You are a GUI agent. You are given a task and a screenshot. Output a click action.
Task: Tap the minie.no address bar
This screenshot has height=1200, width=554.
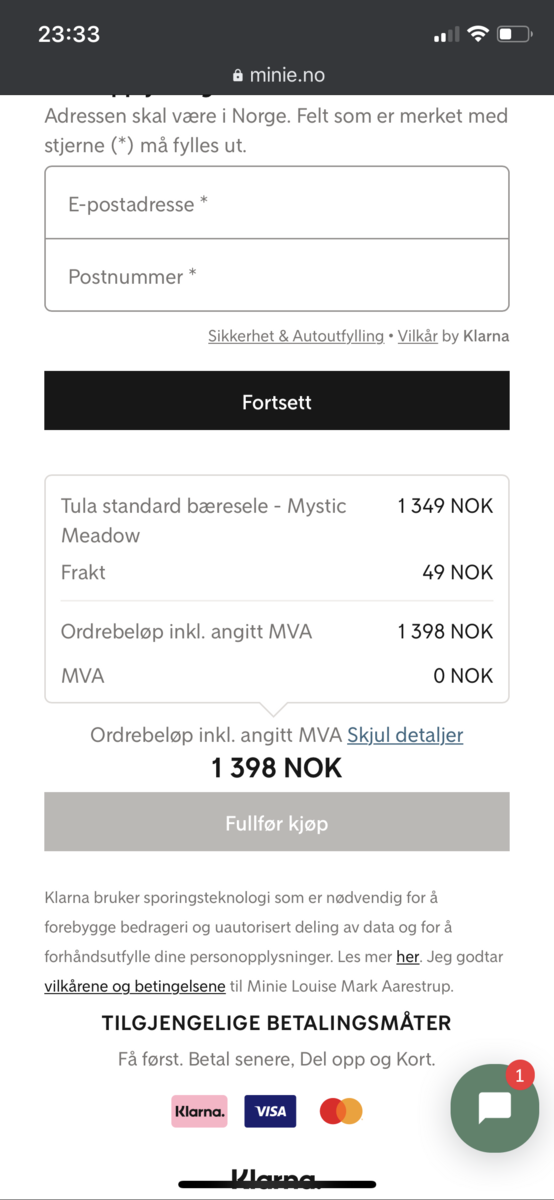coord(277,75)
